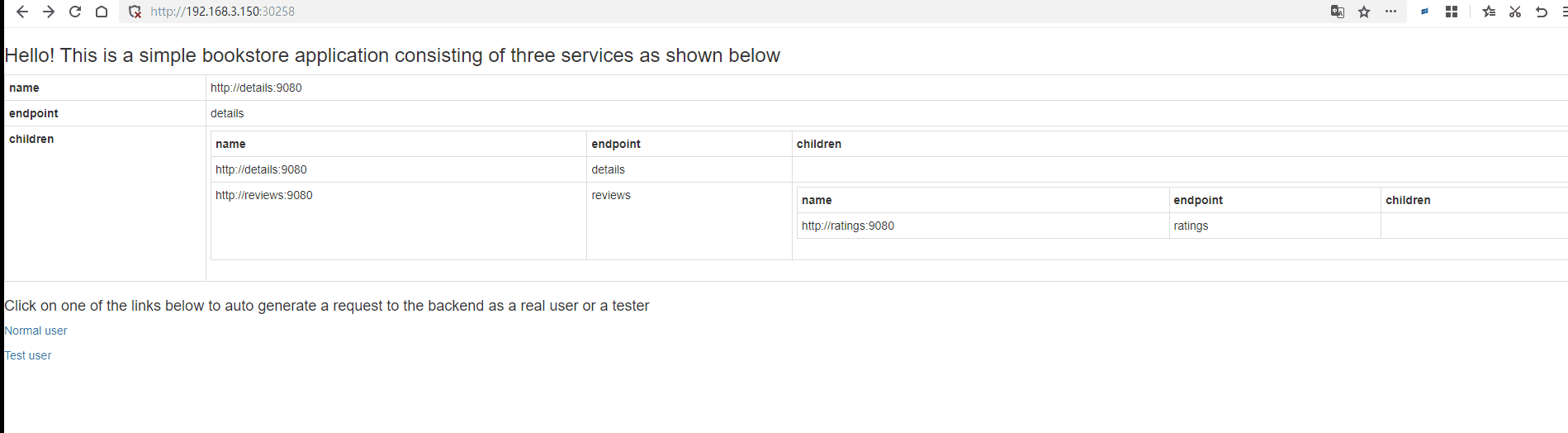
Task: Open the three-dot address bar options
Action: pos(1391,12)
